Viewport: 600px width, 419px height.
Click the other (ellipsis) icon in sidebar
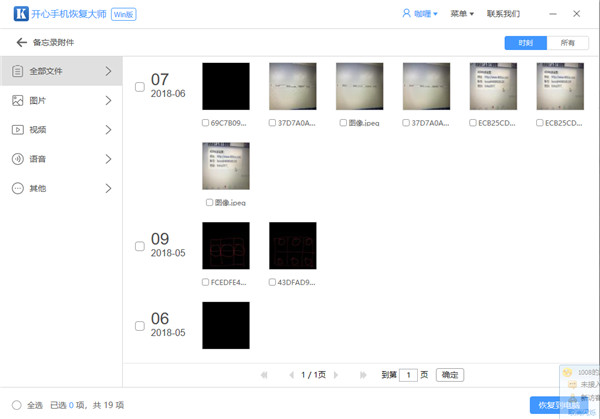pyautogui.click(x=18, y=188)
